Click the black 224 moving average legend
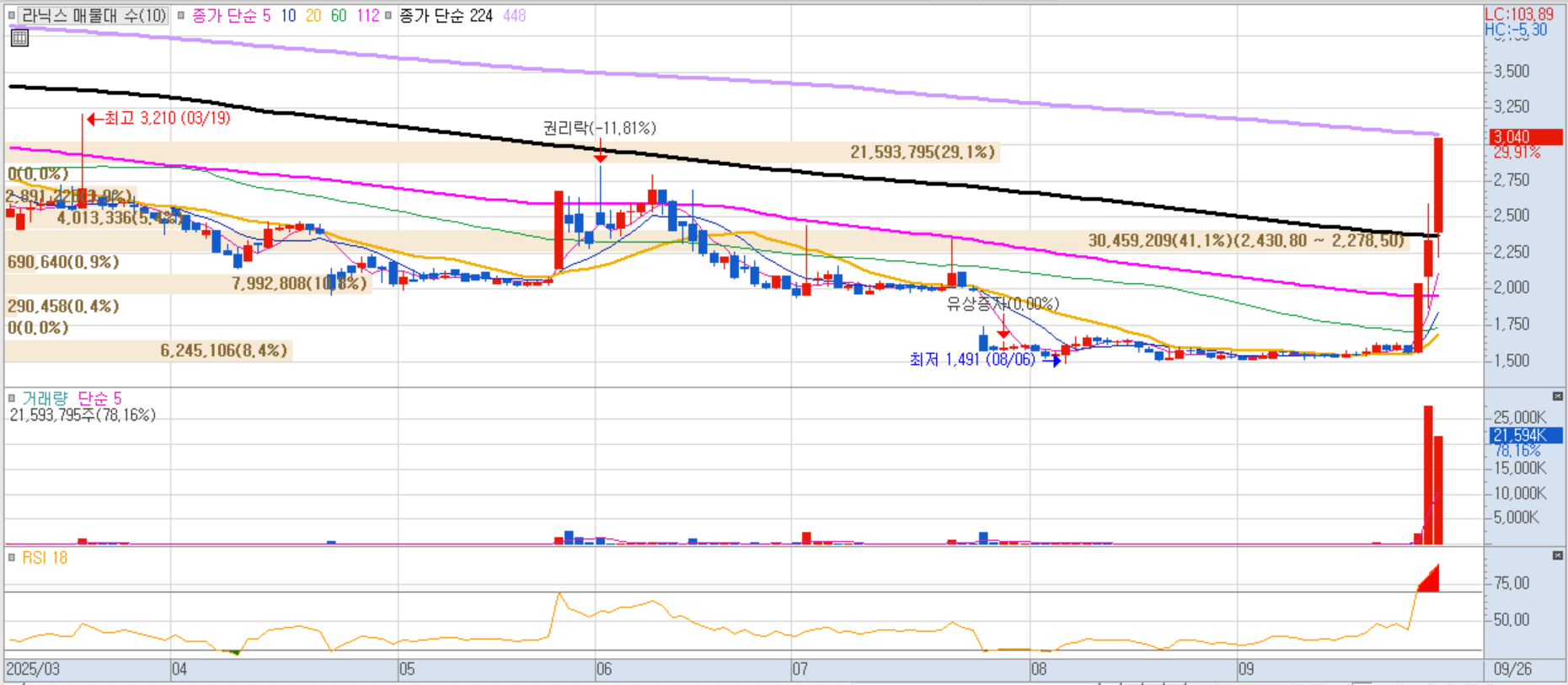The width and height of the screenshot is (1568, 685). pyautogui.click(x=481, y=15)
